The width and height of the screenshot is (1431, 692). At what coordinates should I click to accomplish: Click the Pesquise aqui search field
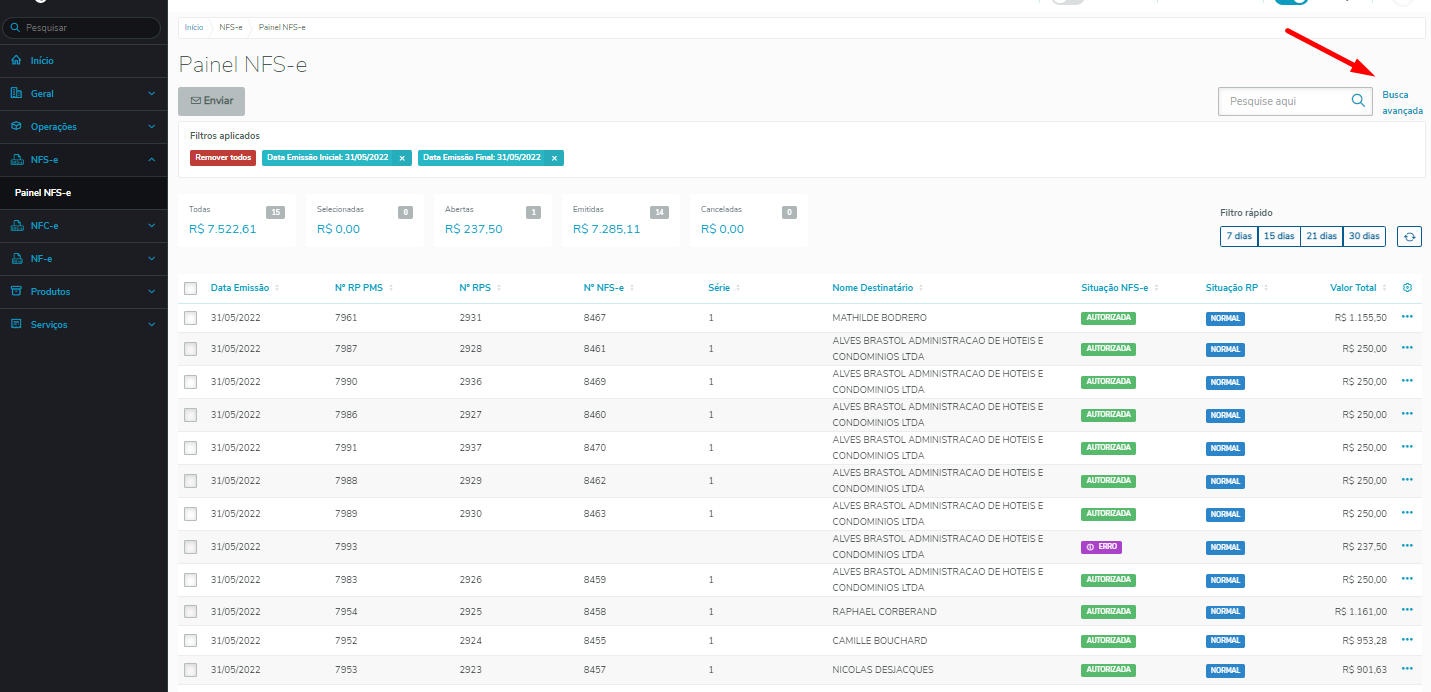tap(1283, 101)
